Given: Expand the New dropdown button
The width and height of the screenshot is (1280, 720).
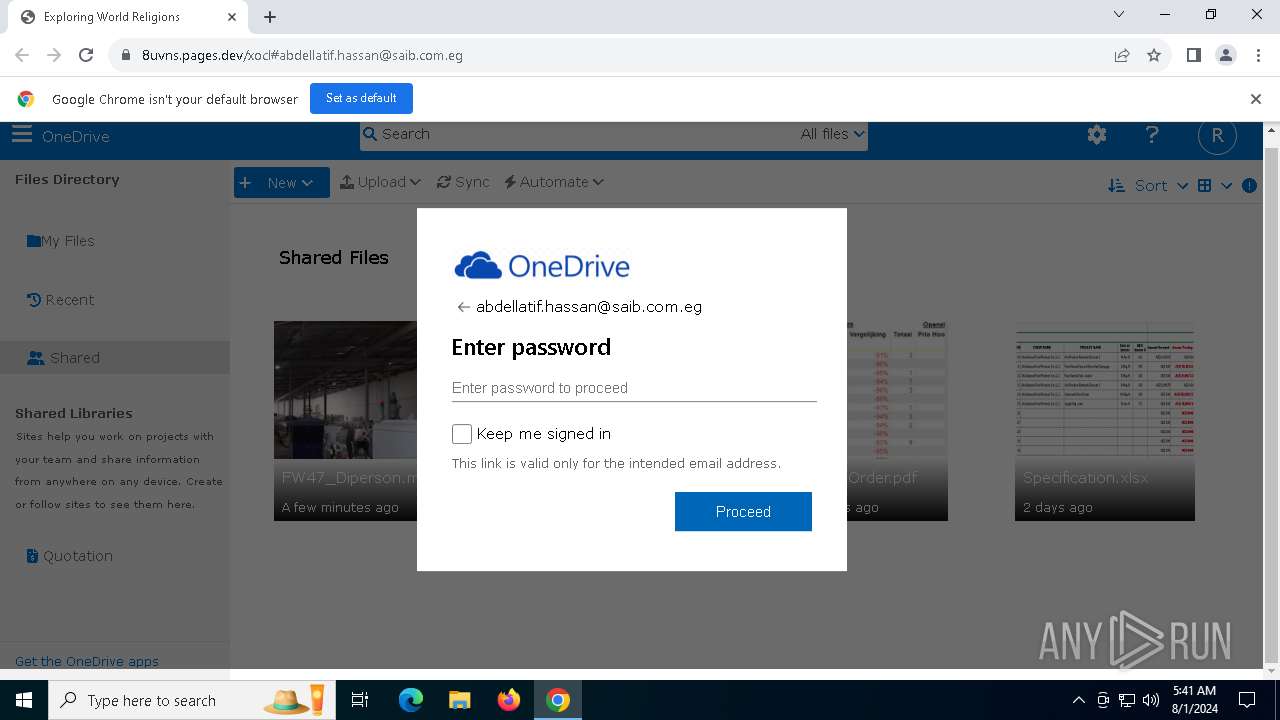Looking at the screenshot, I should [282, 182].
